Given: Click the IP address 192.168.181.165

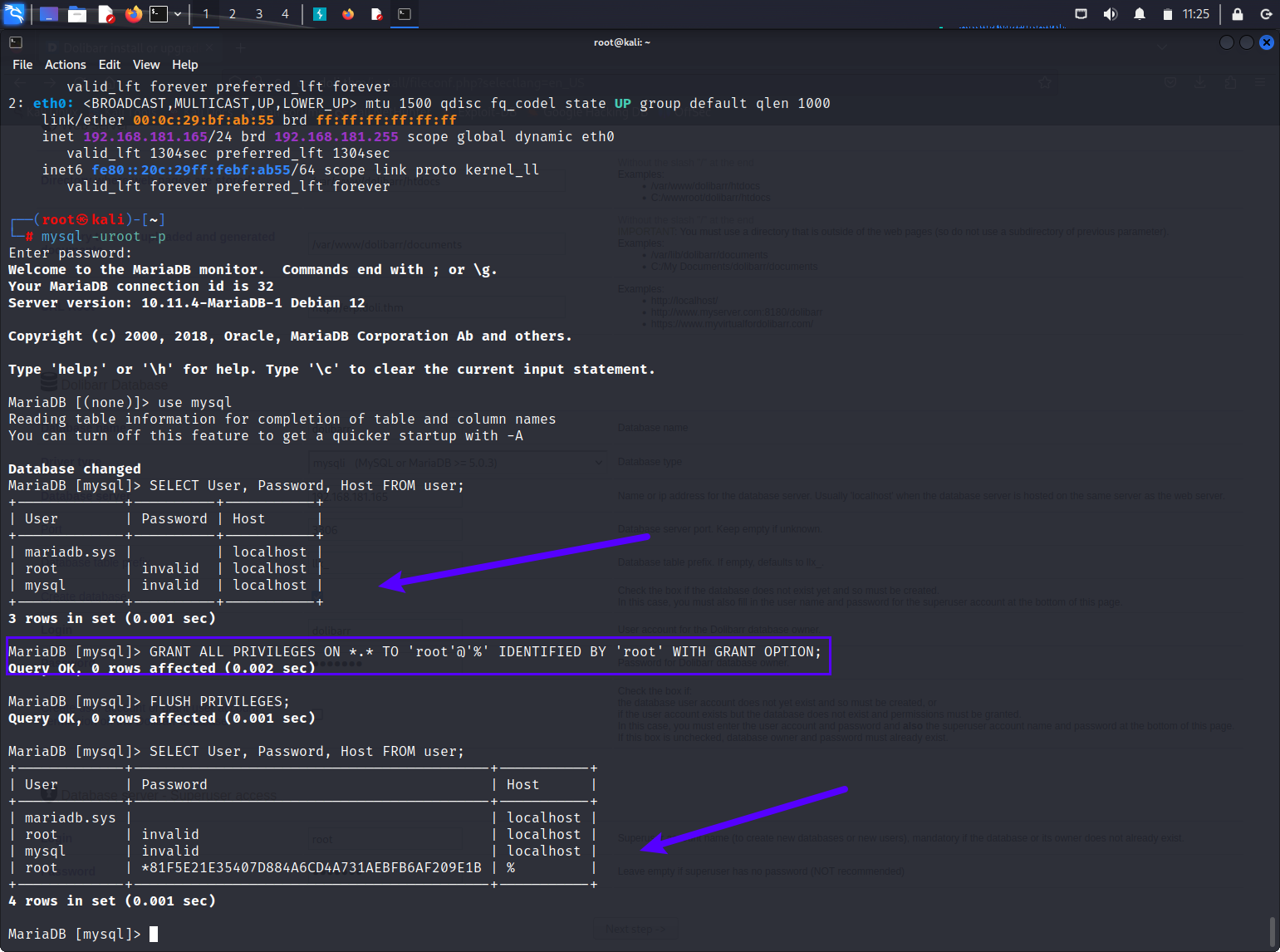Looking at the screenshot, I should [x=145, y=136].
